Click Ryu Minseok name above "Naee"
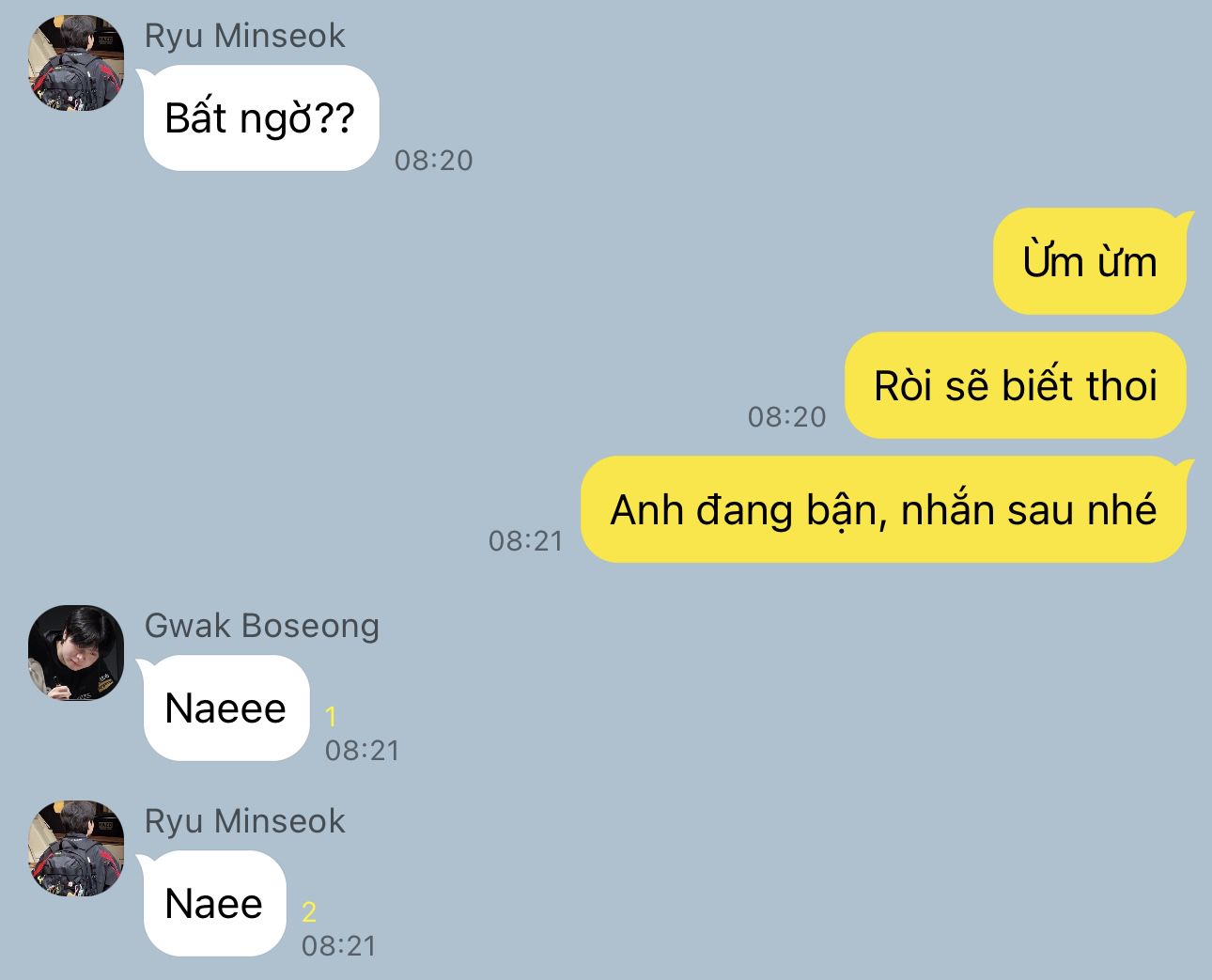The height and width of the screenshot is (980, 1212). (244, 821)
